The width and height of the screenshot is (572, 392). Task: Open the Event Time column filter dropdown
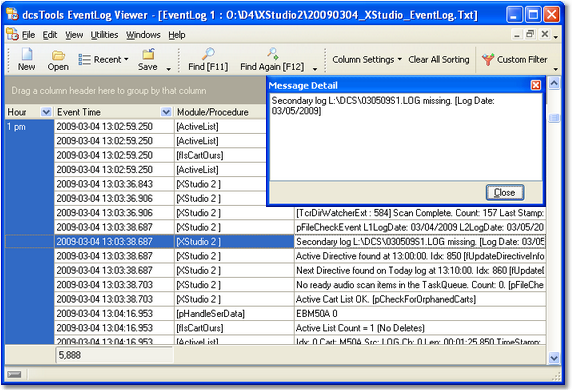point(166,112)
